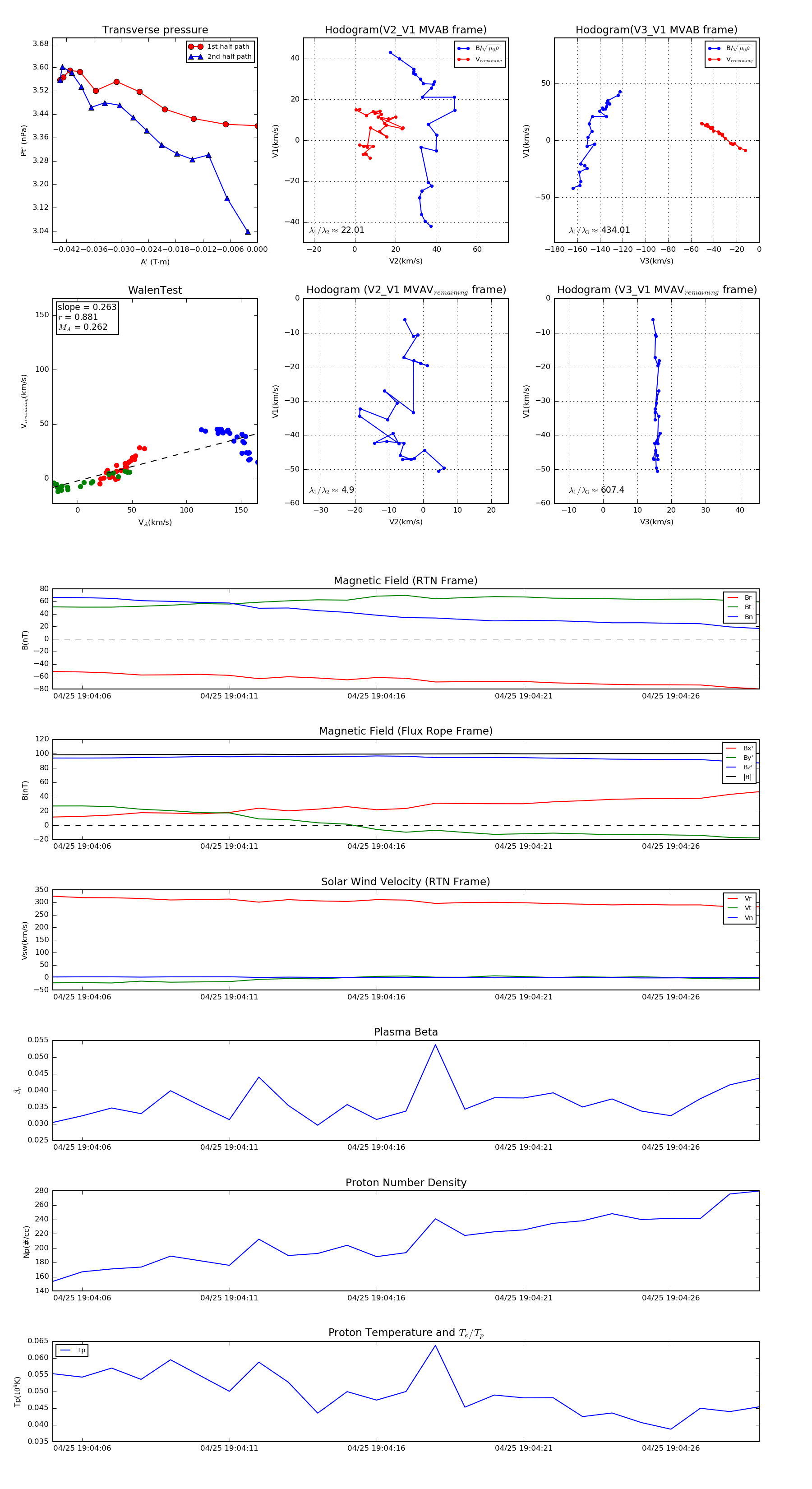Click the "Magnetic Field (RTN Frame)" title
Screen dimensions: 812x1489
click(406, 581)
